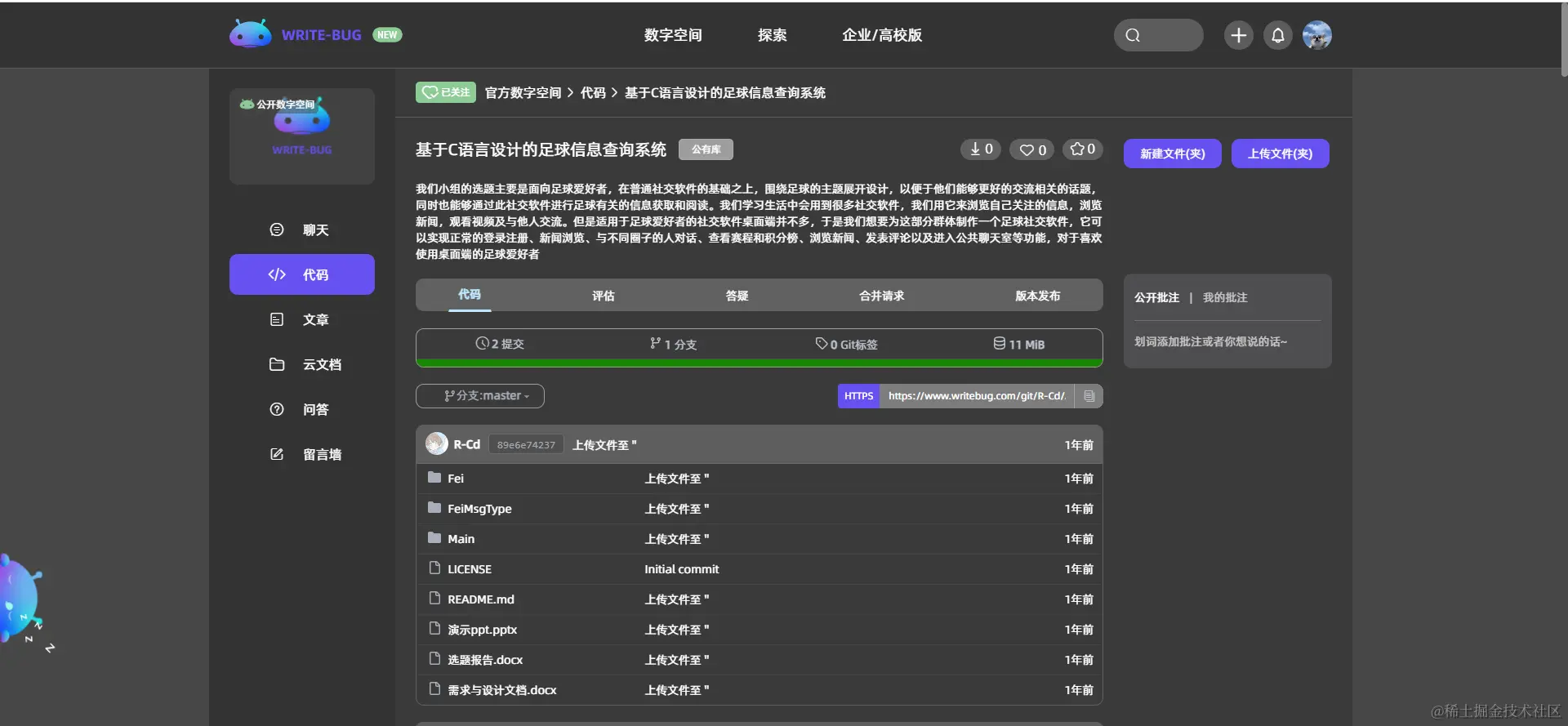Viewport: 1568px width, 726px height.
Task: View the 1 分支 branches
Action: 674,344
